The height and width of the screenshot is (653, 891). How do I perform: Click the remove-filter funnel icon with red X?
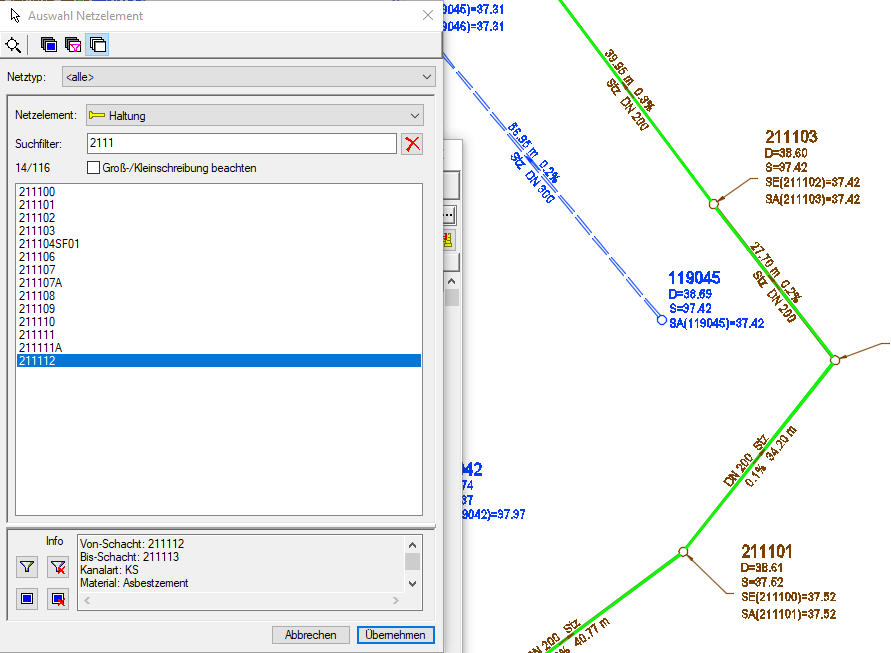pyautogui.click(x=58, y=568)
